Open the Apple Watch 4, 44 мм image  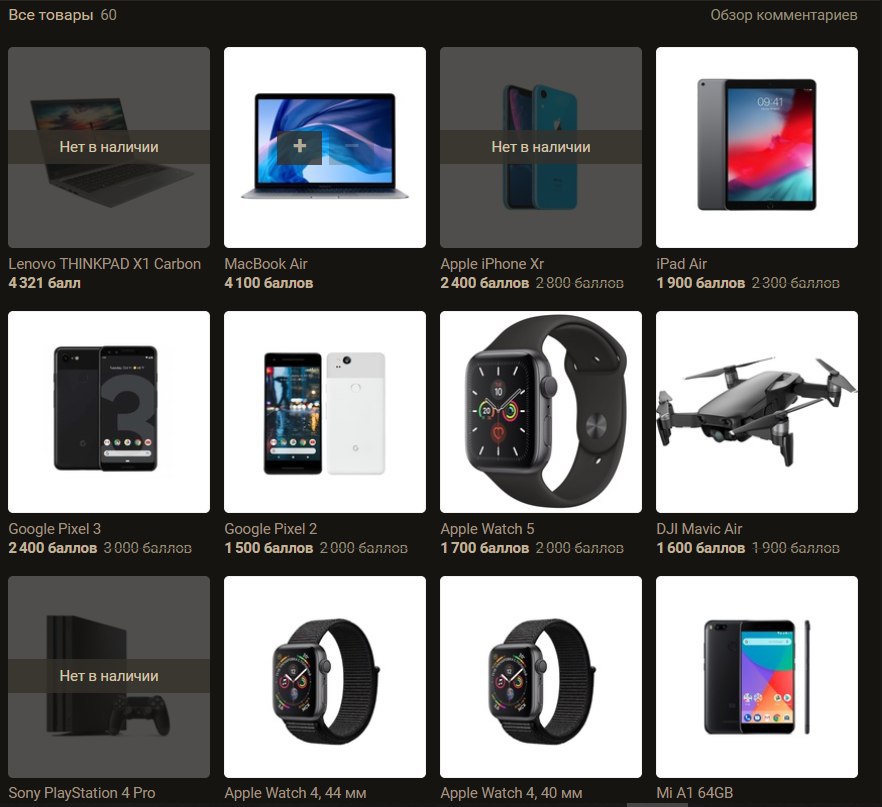tap(325, 677)
